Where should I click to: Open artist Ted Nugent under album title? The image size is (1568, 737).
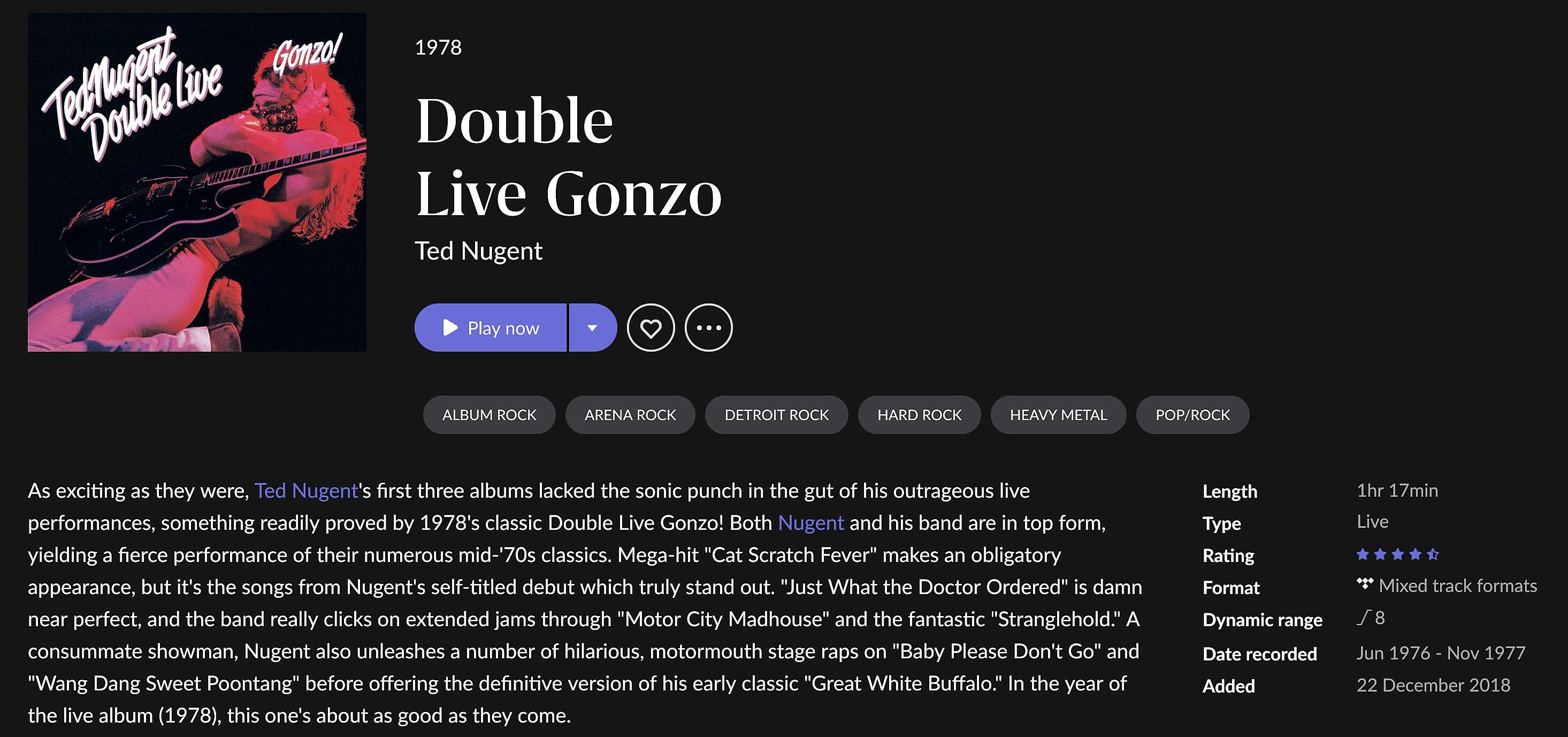(x=478, y=250)
